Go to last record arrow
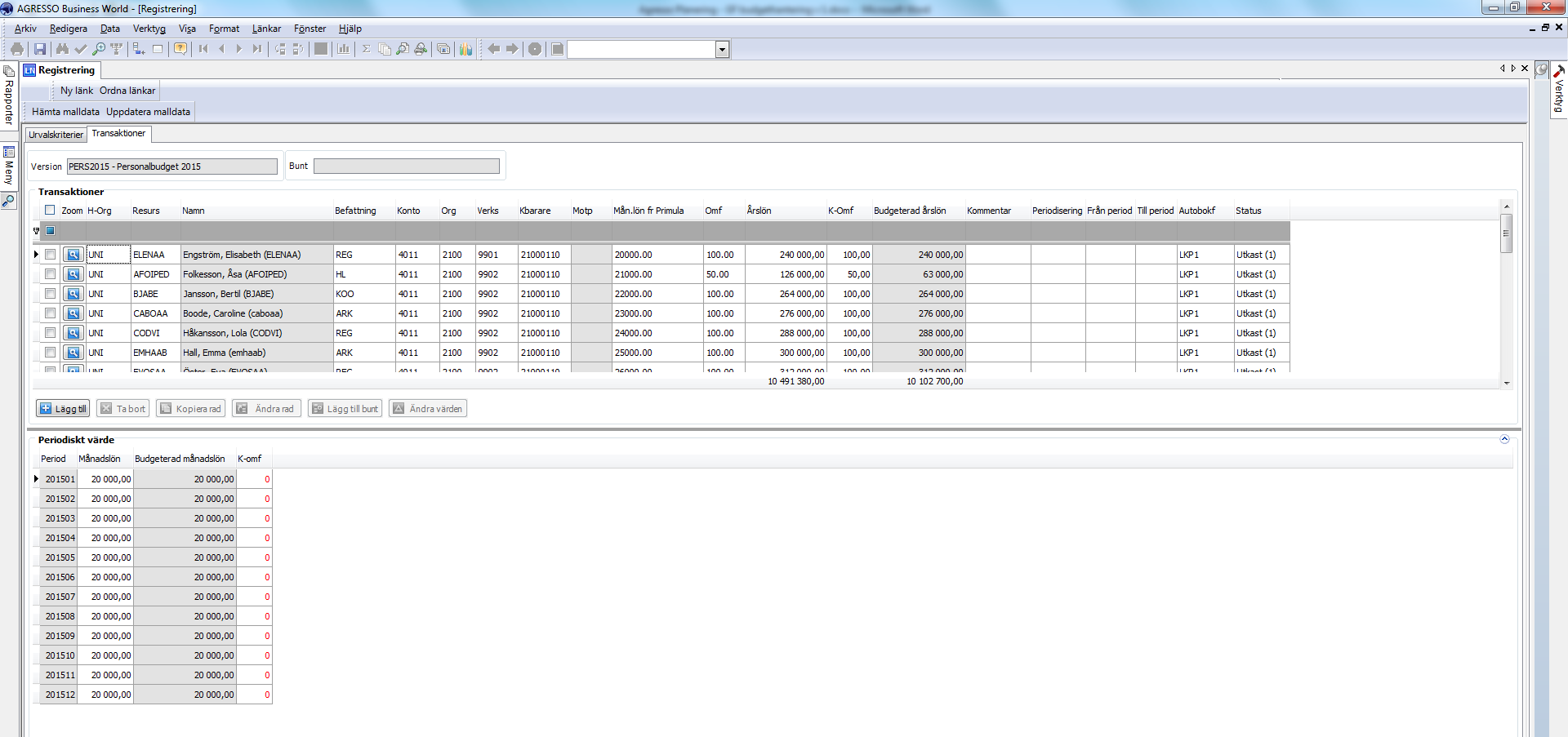Image resolution: width=1568 pixels, height=737 pixels. [x=257, y=49]
